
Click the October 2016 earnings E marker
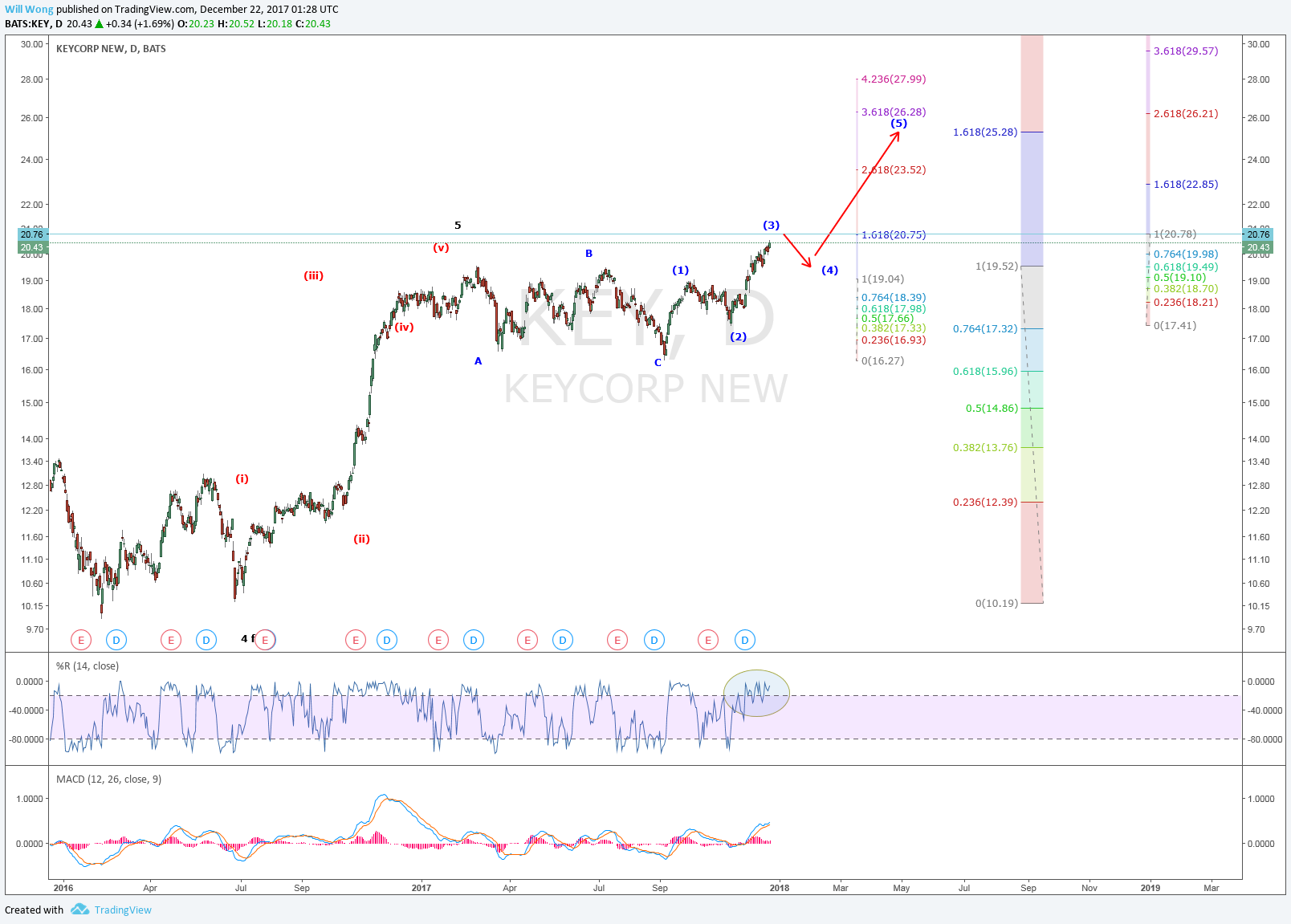click(356, 640)
